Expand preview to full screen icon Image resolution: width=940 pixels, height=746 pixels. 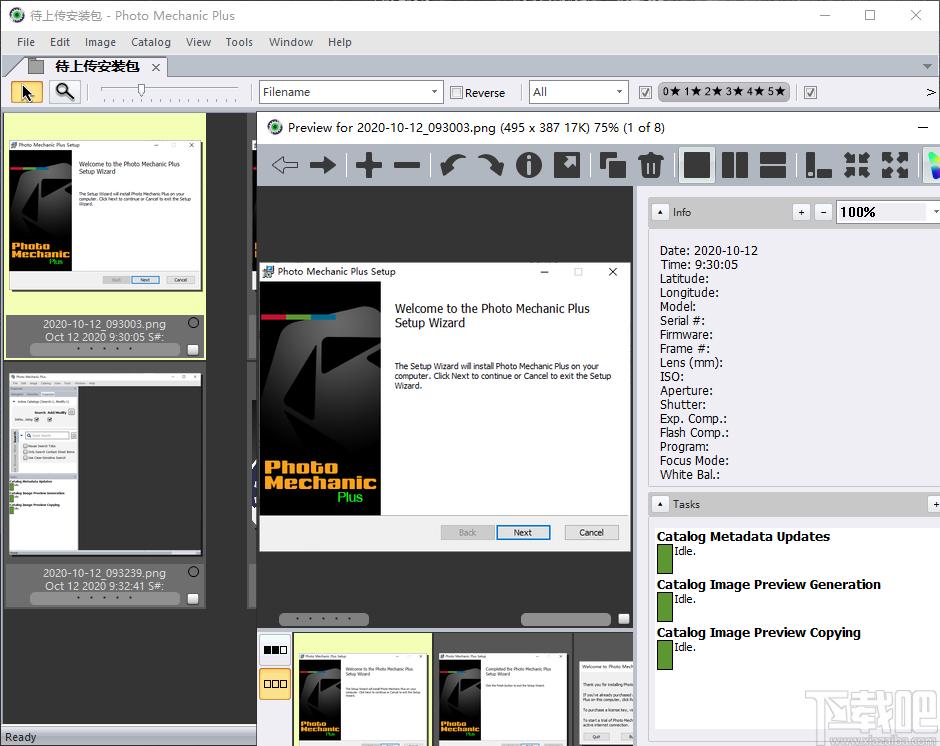(x=894, y=165)
